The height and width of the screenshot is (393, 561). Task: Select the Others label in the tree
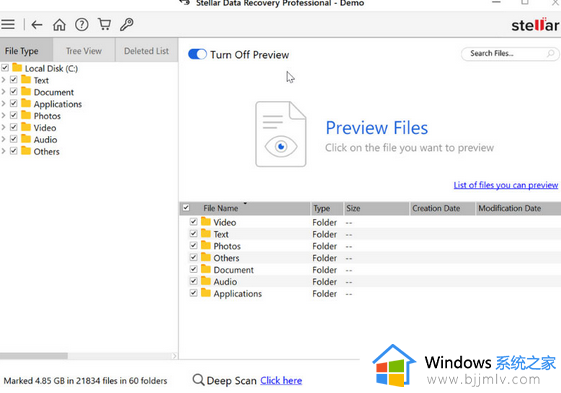point(47,151)
